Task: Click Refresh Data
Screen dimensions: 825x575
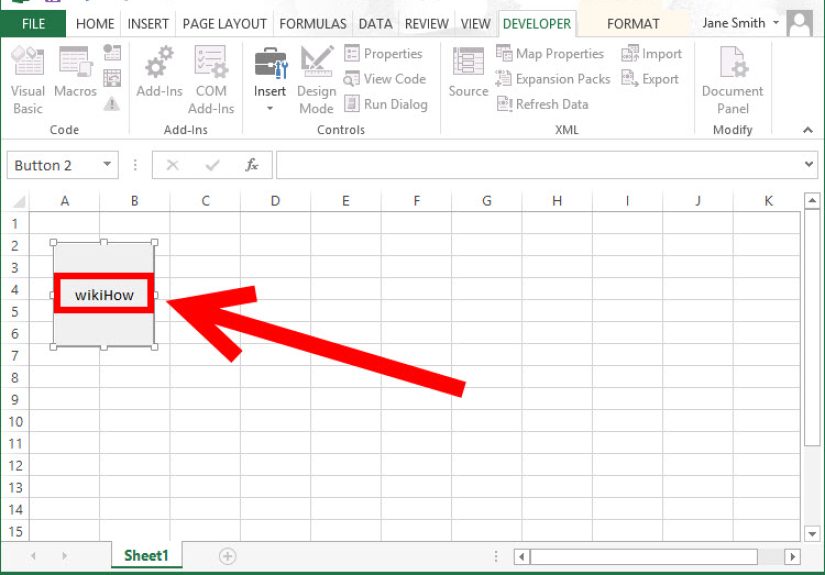Action: 542,104
